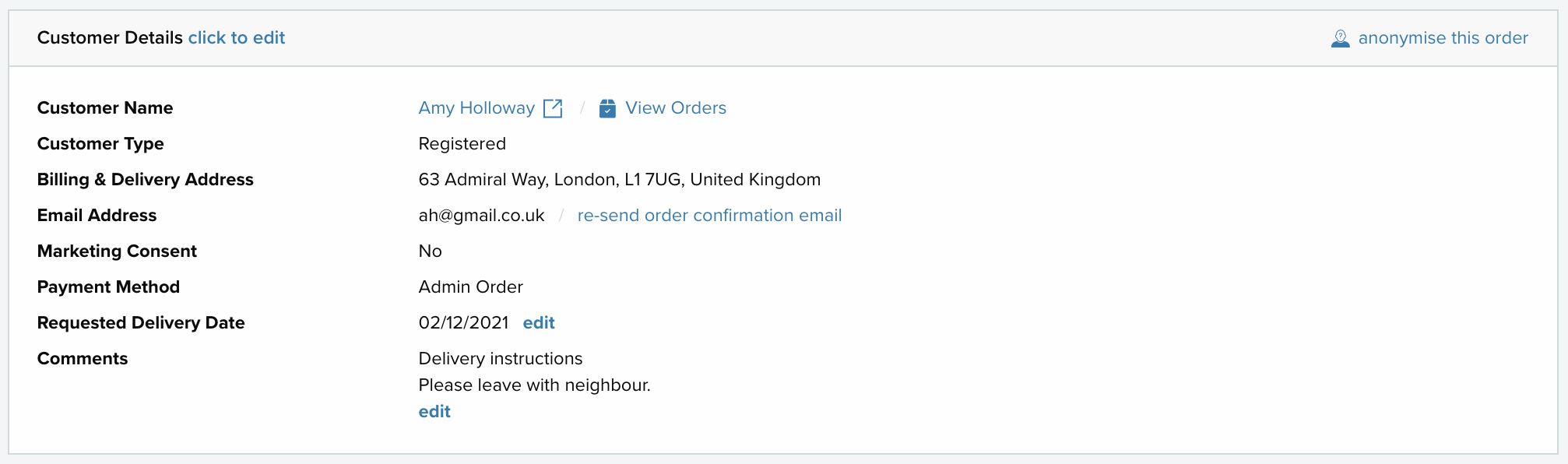Select the requested delivery date 02/12/2021
This screenshot has height=464, width=1568.
pyautogui.click(x=463, y=323)
